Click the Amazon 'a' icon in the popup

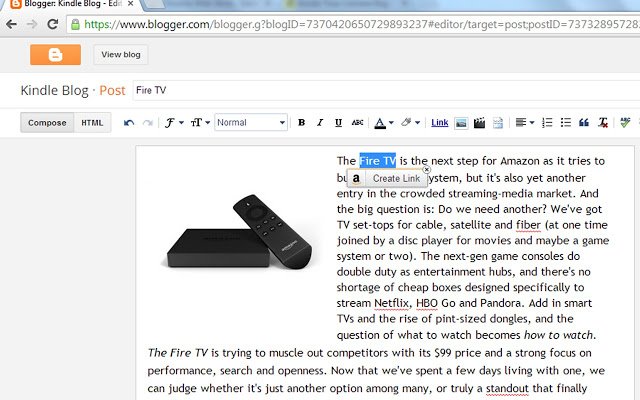click(x=356, y=178)
